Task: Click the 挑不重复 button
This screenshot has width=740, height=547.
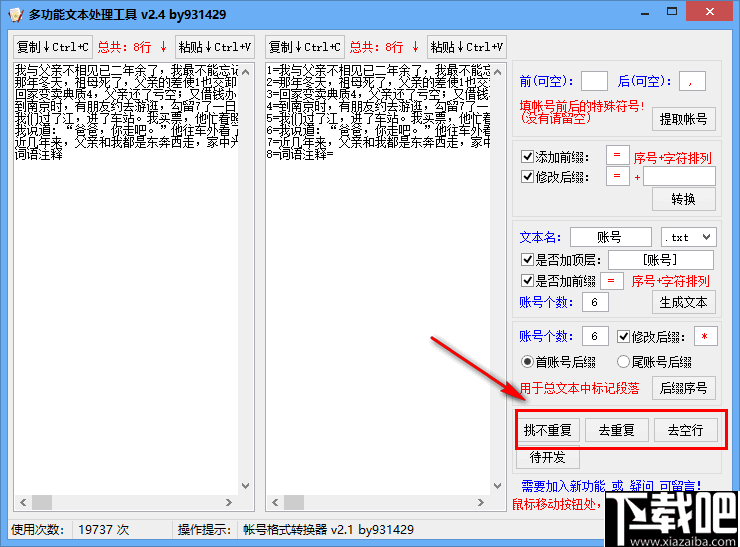Action: (548, 430)
